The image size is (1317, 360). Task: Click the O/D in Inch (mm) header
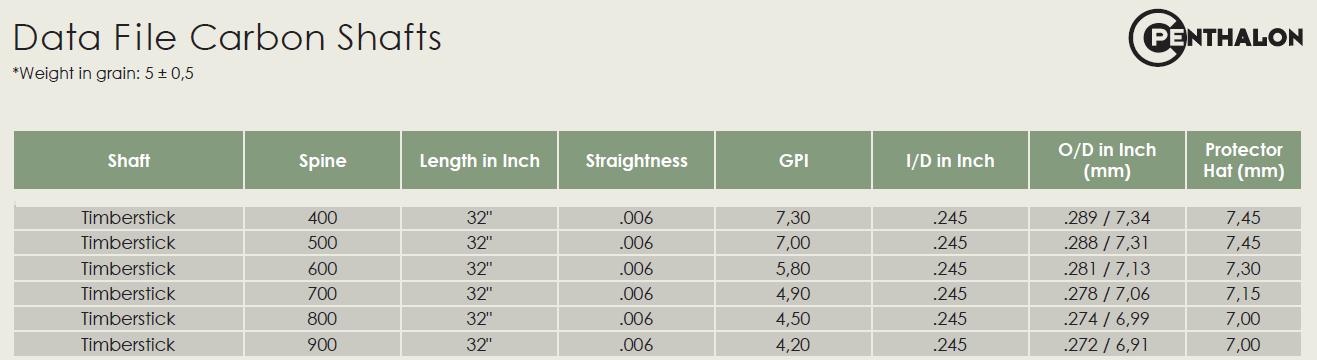point(1107,160)
